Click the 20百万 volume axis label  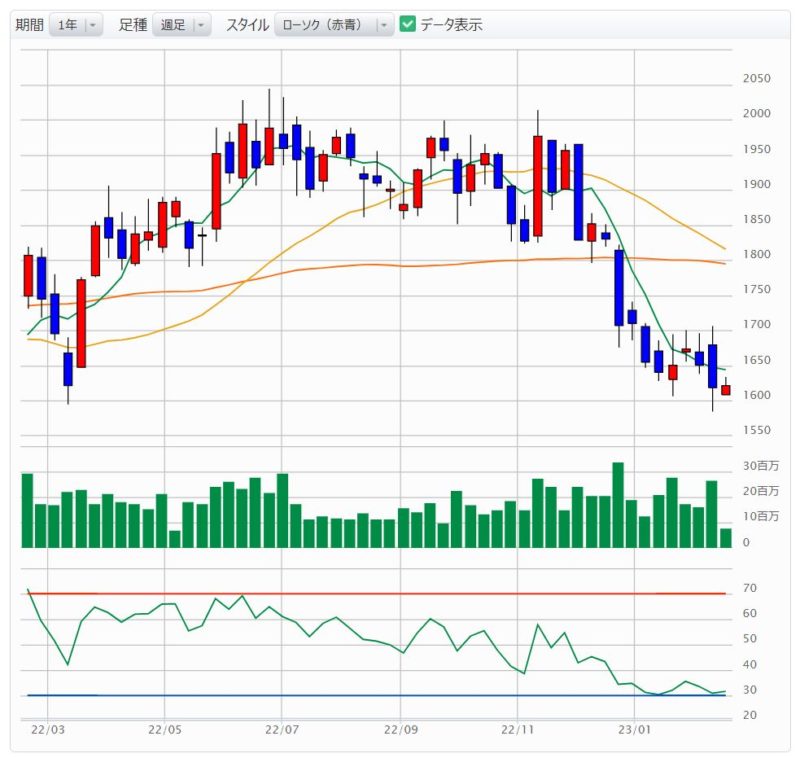click(x=761, y=491)
